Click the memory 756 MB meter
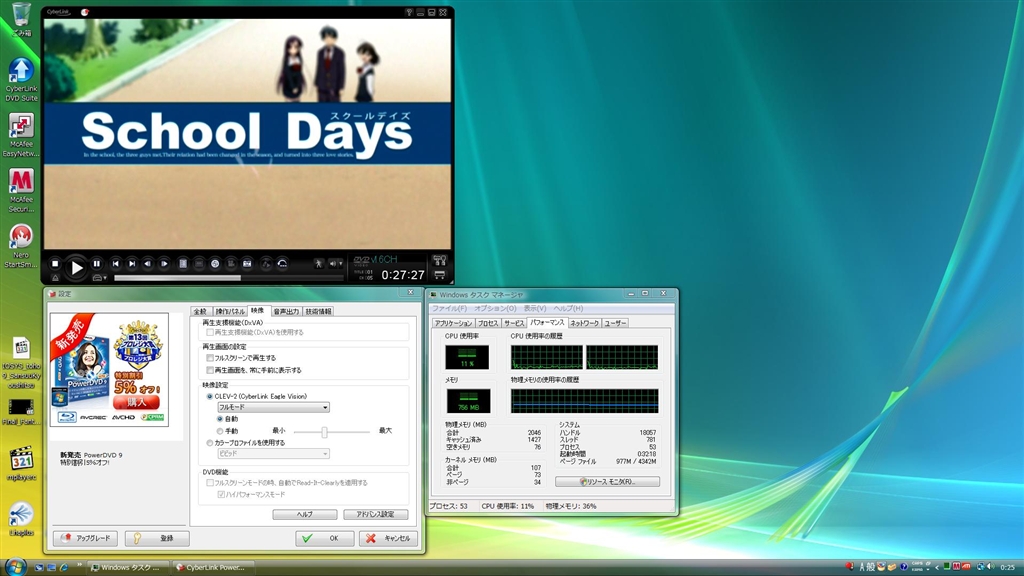The image size is (1024, 576). pyautogui.click(x=468, y=401)
